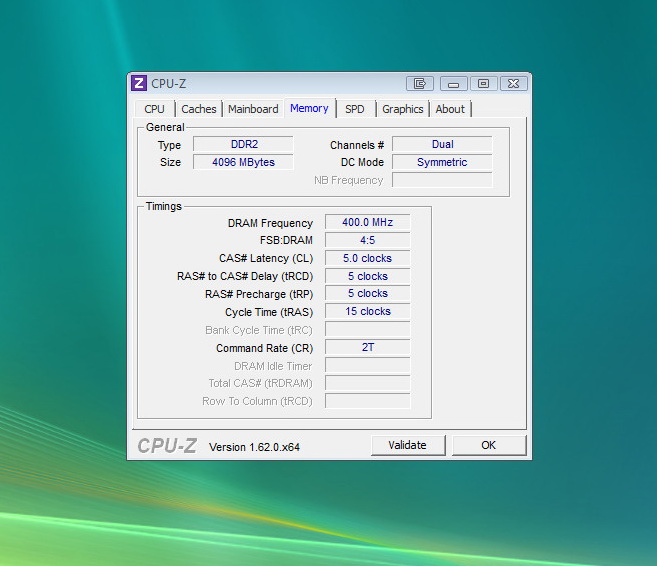Open the Caches tab
The width and height of the screenshot is (657, 566).
tap(199, 109)
